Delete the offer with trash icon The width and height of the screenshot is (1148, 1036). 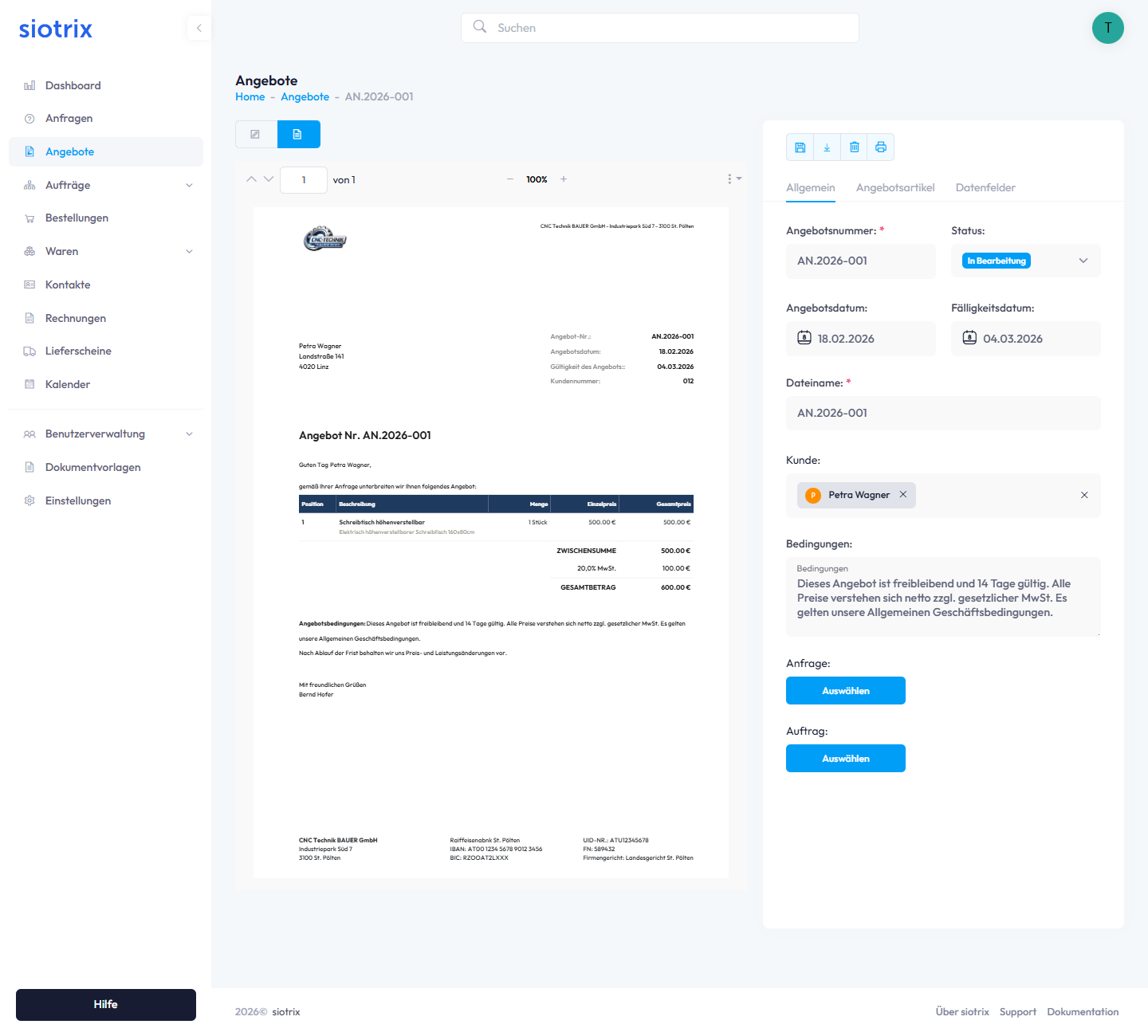tap(854, 147)
